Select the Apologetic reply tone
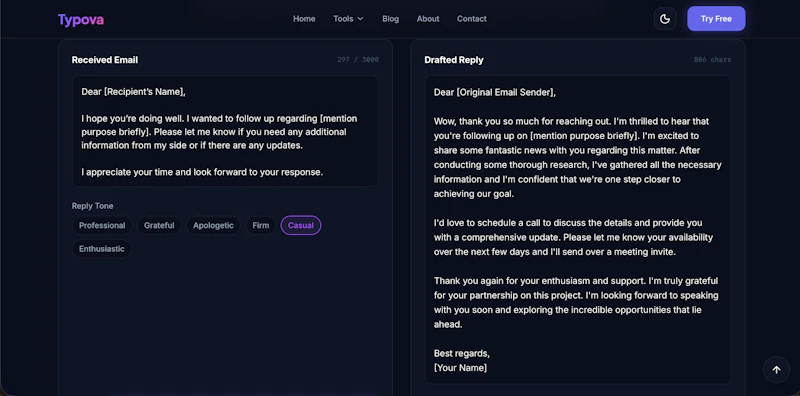 coord(213,226)
